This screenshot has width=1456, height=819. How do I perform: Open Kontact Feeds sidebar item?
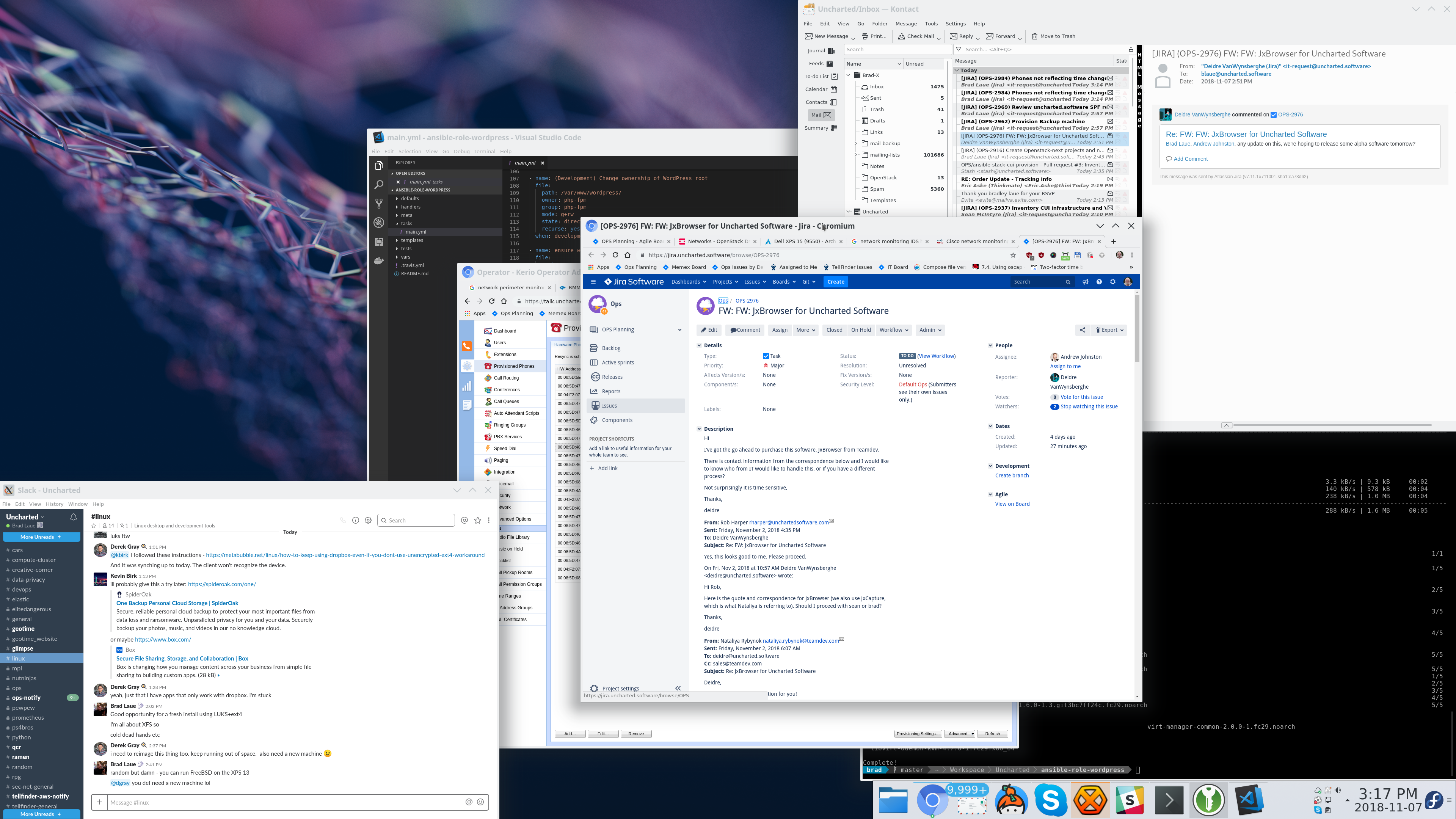pyautogui.click(x=821, y=63)
